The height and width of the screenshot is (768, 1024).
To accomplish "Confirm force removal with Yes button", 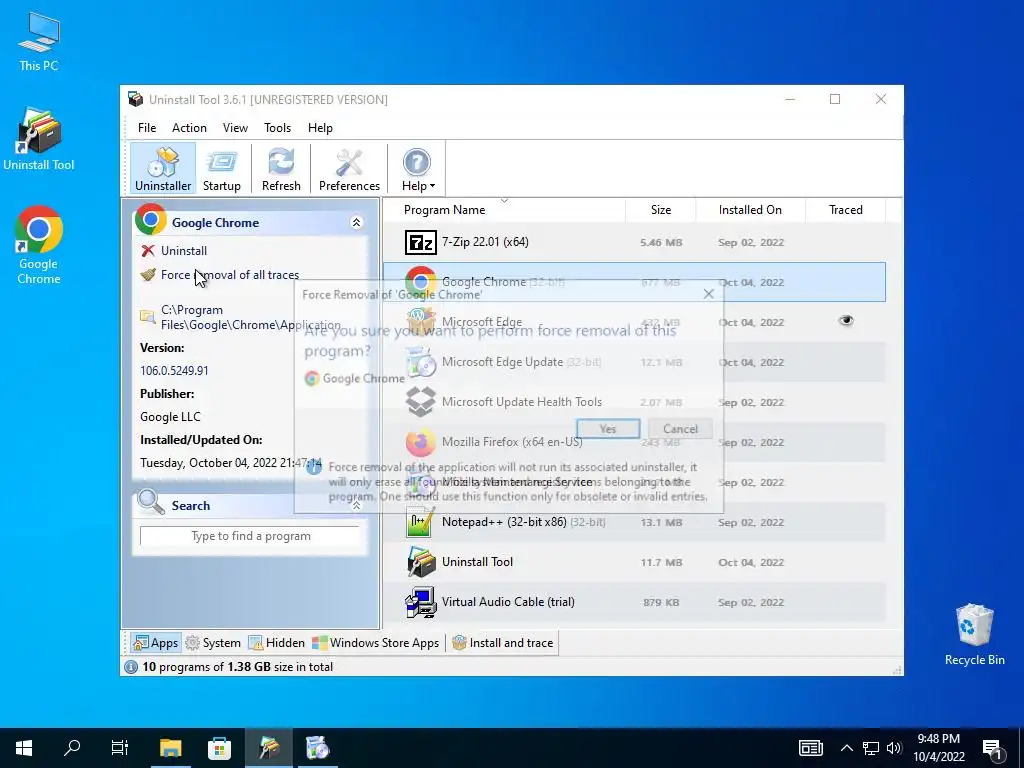I will click(x=608, y=429).
